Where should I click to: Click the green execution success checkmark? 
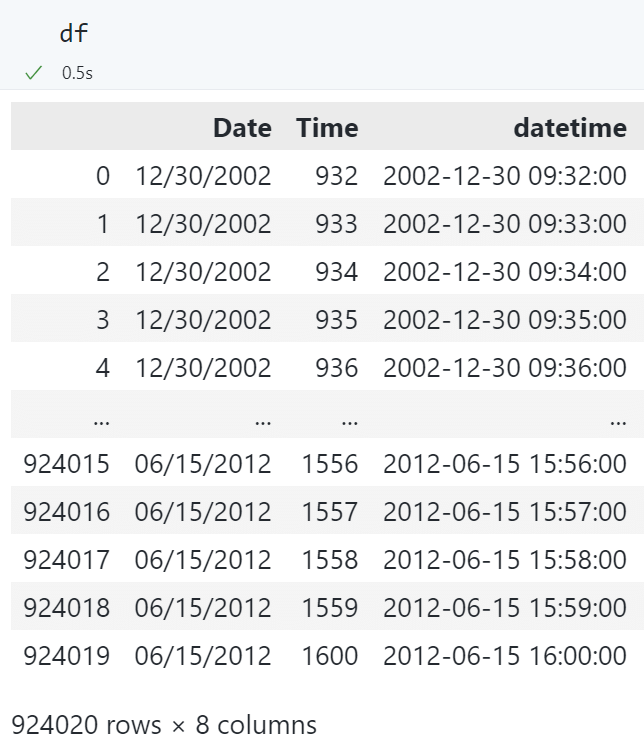coord(35,73)
